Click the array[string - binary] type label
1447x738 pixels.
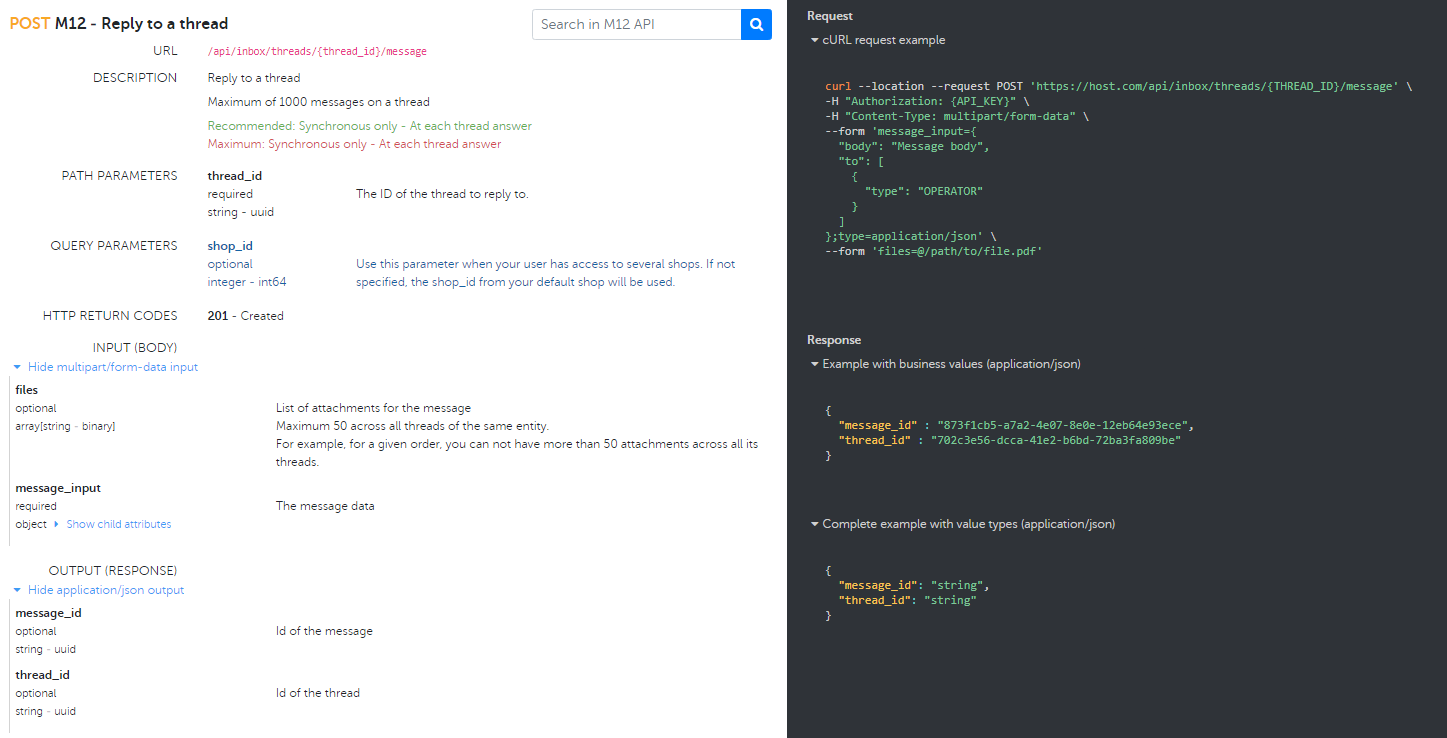point(65,426)
